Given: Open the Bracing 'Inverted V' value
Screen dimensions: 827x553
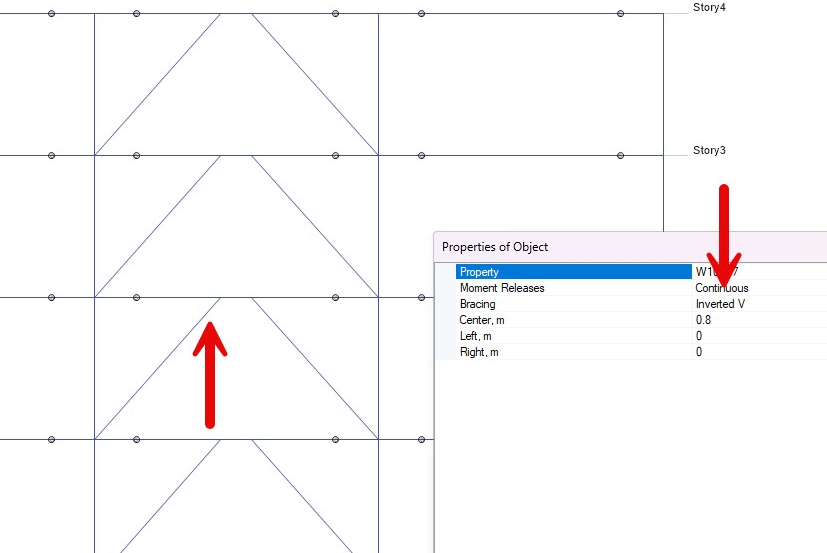Looking at the screenshot, I should coord(720,304).
